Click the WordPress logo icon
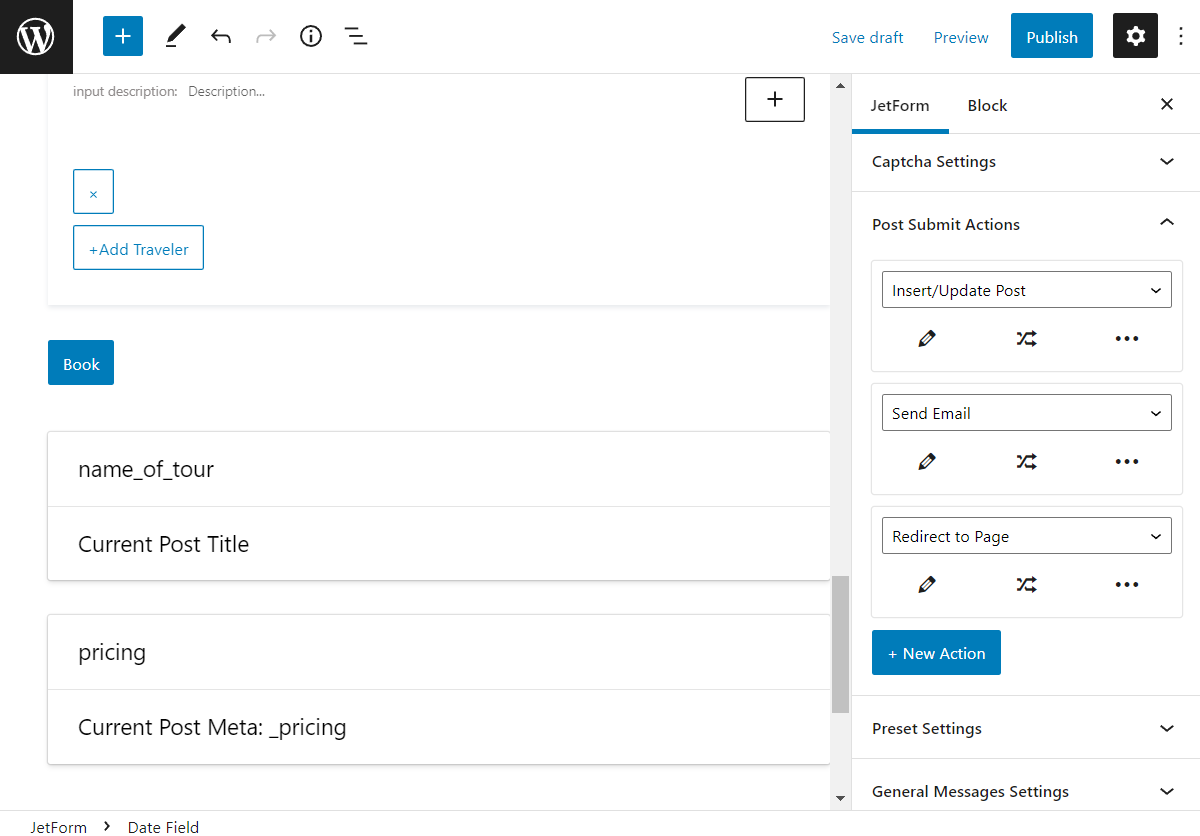 point(36,37)
